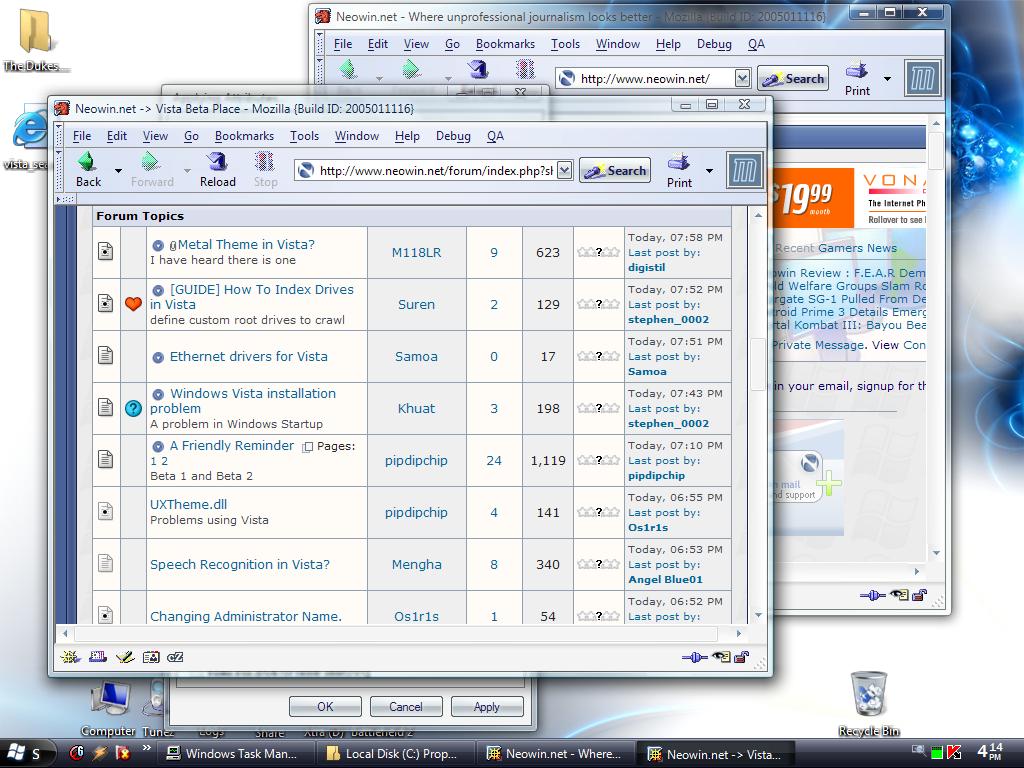Image resolution: width=1024 pixels, height=768 pixels.
Task: Click Back arrow in Vista Beta Place window
Action: (88, 168)
